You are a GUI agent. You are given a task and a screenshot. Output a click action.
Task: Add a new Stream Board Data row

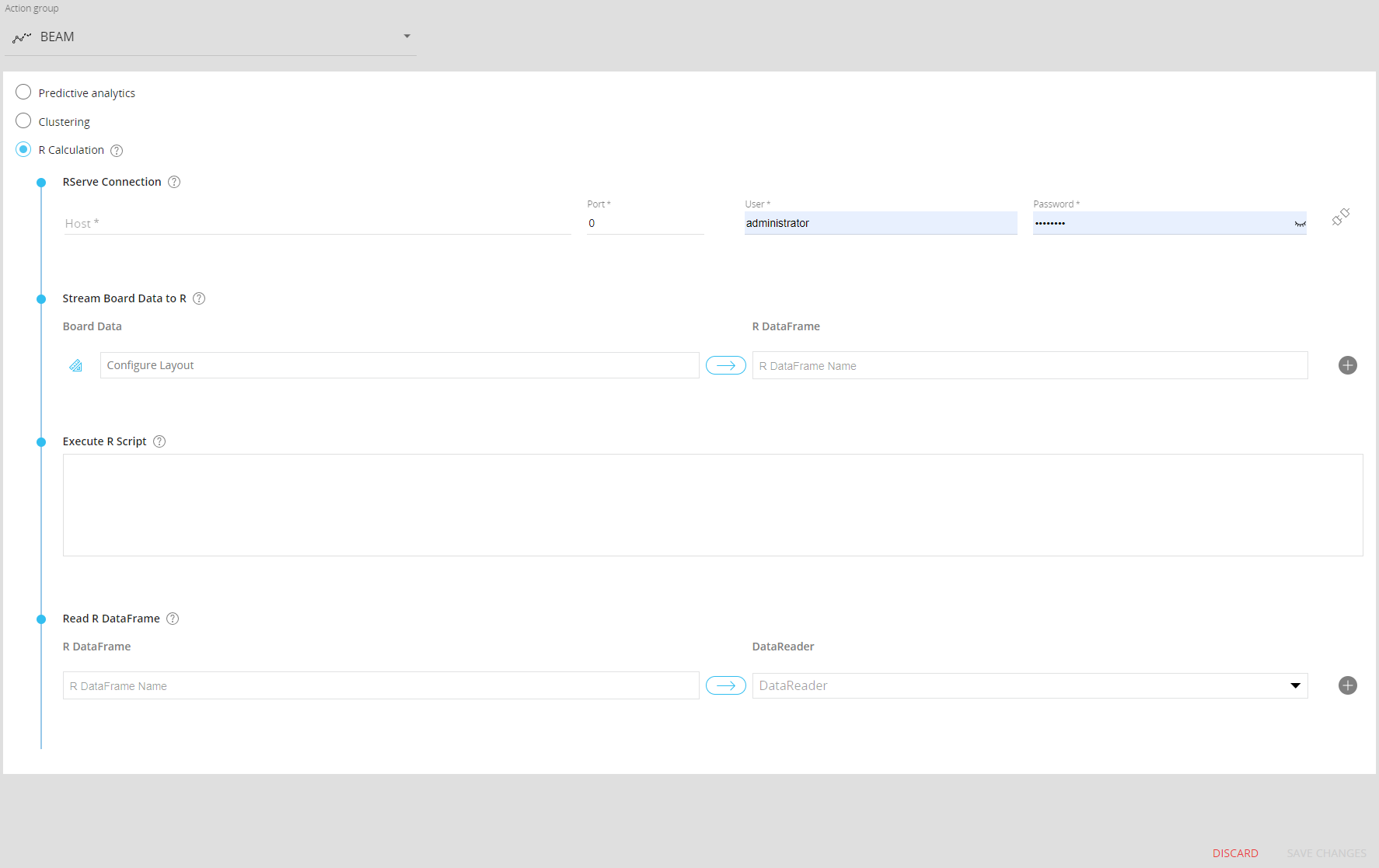pyautogui.click(x=1347, y=365)
